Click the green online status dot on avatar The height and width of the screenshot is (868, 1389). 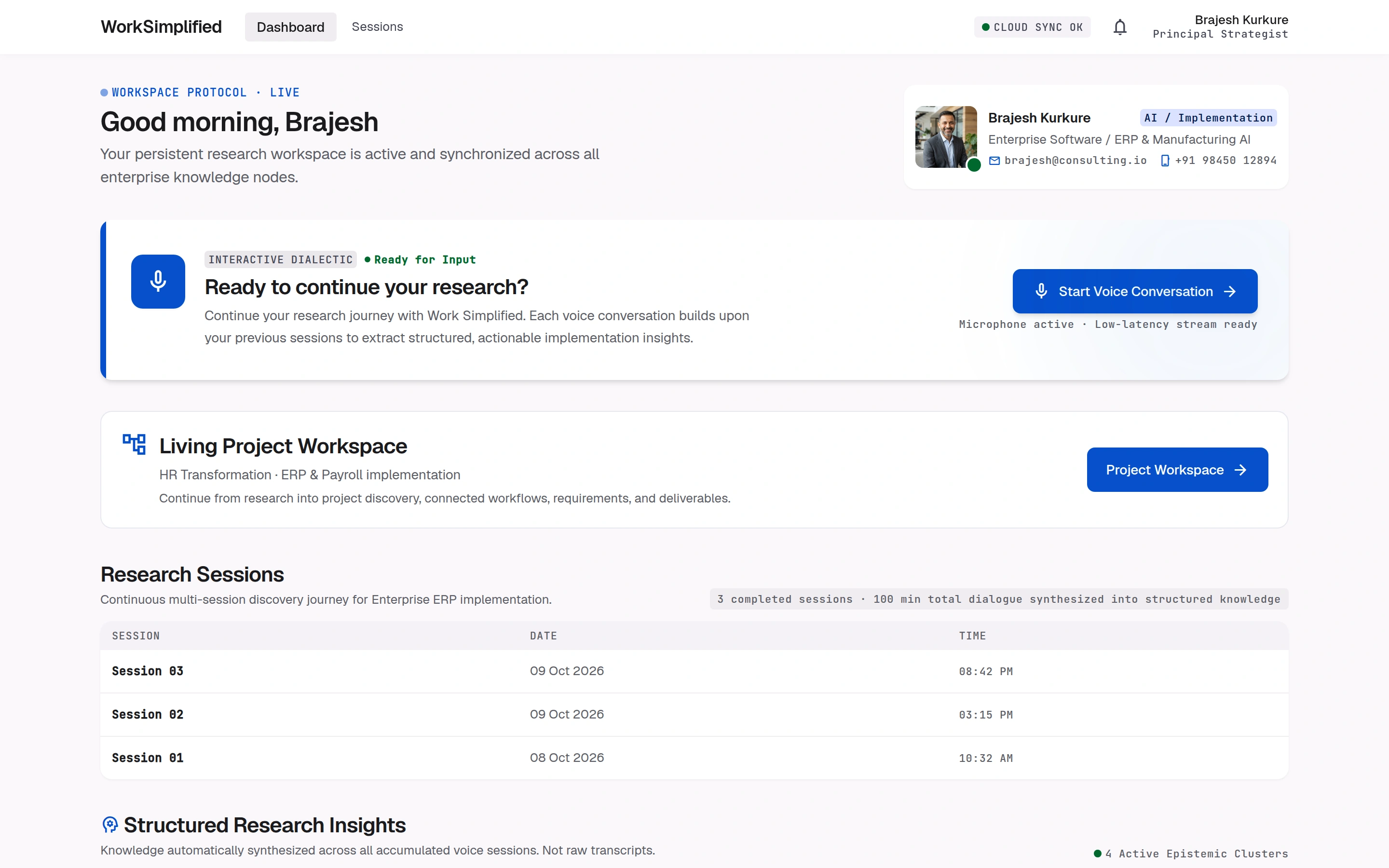[x=974, y=165]
